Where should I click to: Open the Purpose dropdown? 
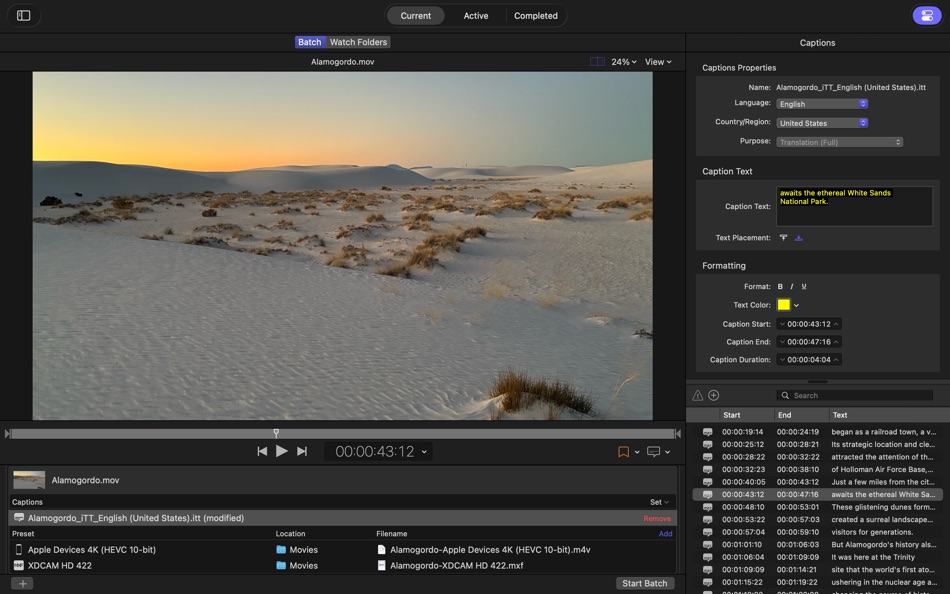(x=840, y=142)
